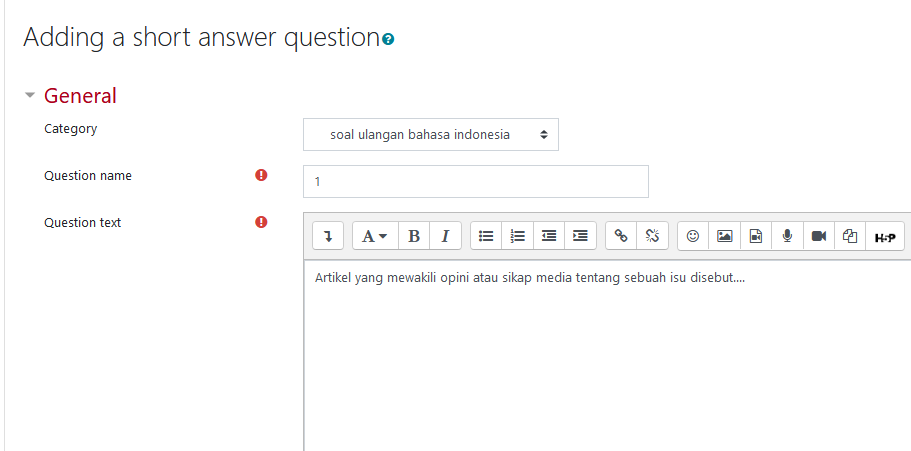Apply italic formatting in editor
Screen dimensions: 911x451
(x=446, y=236)
